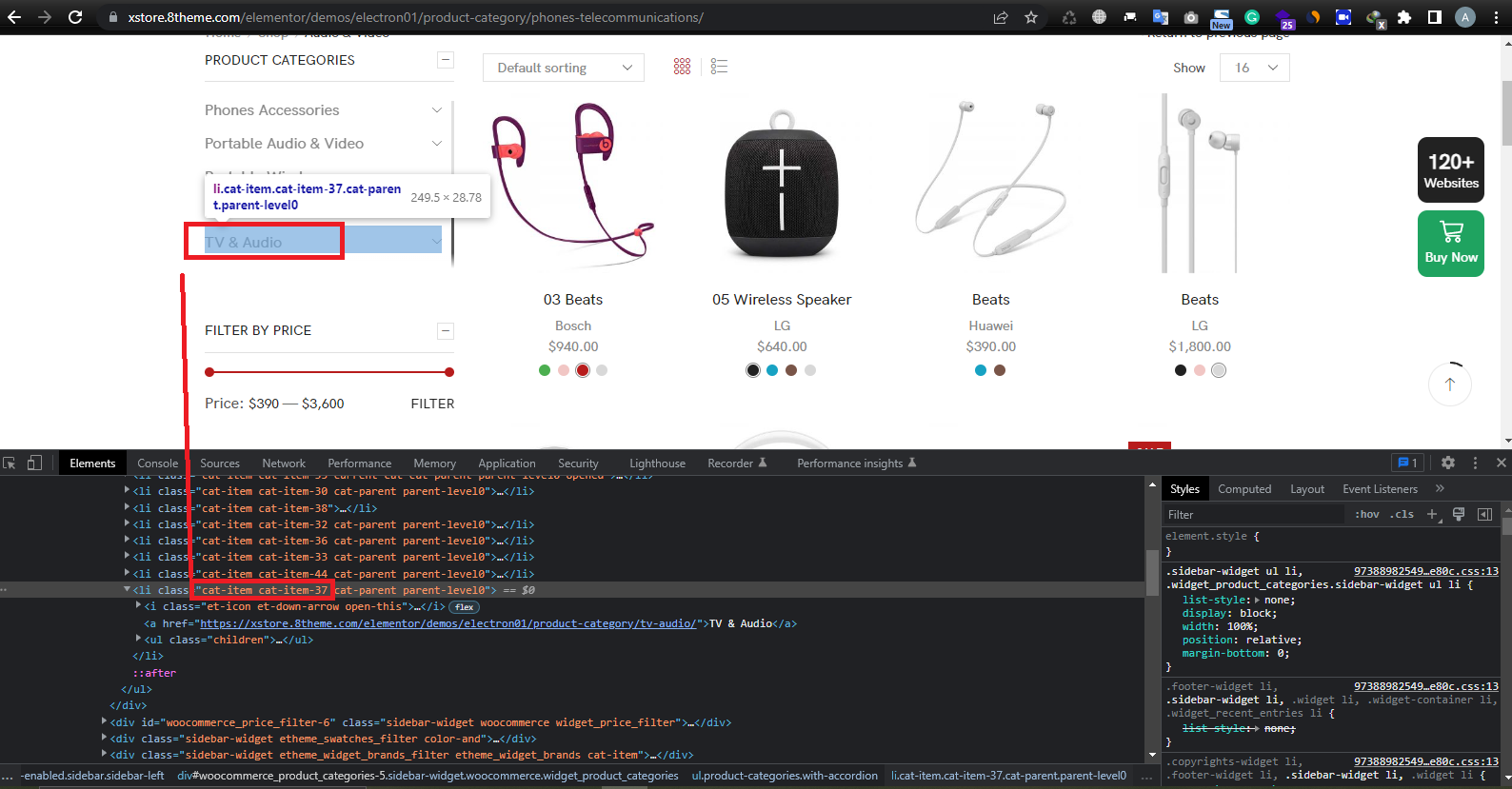Open Application tab
This screenshot has width=1512, height=789.
coord(507,464)
